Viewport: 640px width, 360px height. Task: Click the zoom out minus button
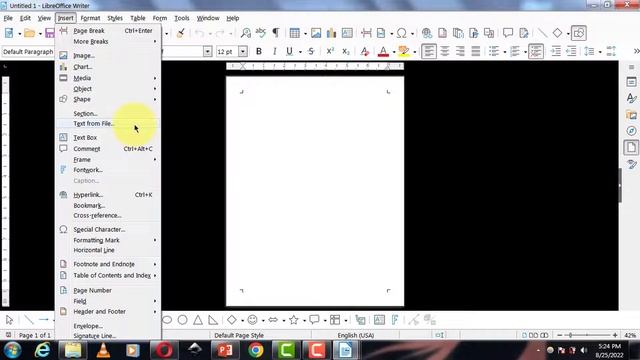[560, 335]
